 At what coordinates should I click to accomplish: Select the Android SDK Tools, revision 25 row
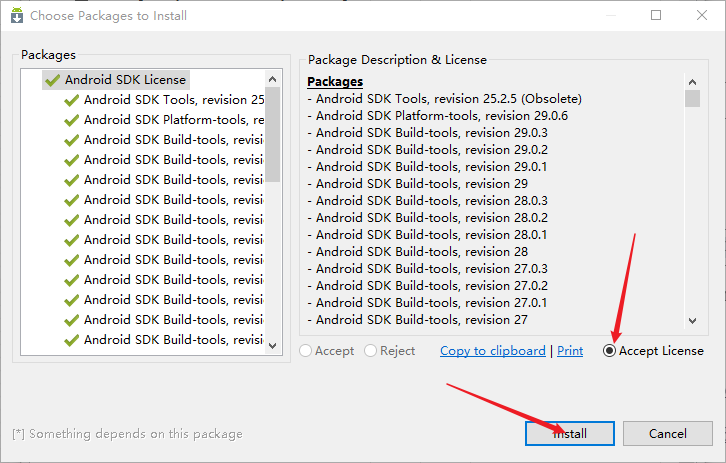click(x=164, y=100)
